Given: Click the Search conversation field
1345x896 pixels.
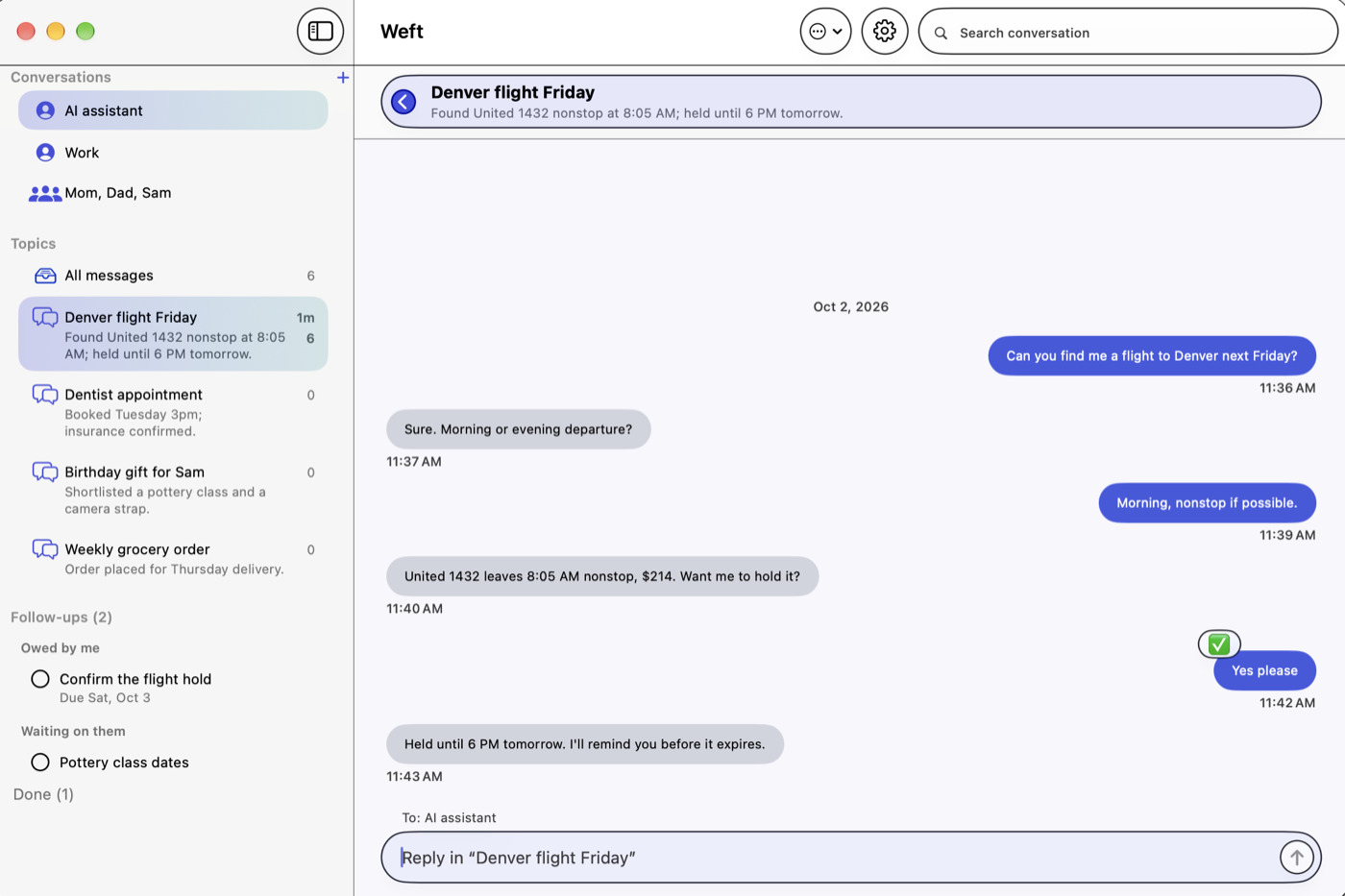Looking at the screenshot, I should [x=1128, y=32].
